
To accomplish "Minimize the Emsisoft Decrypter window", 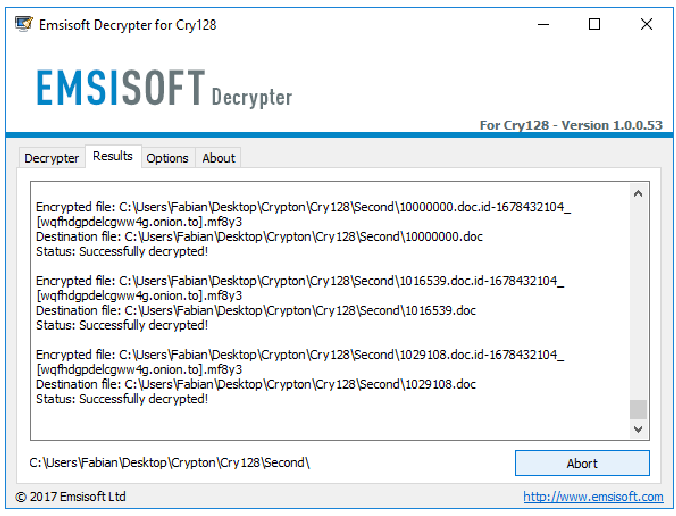I will tap(544, 24).
